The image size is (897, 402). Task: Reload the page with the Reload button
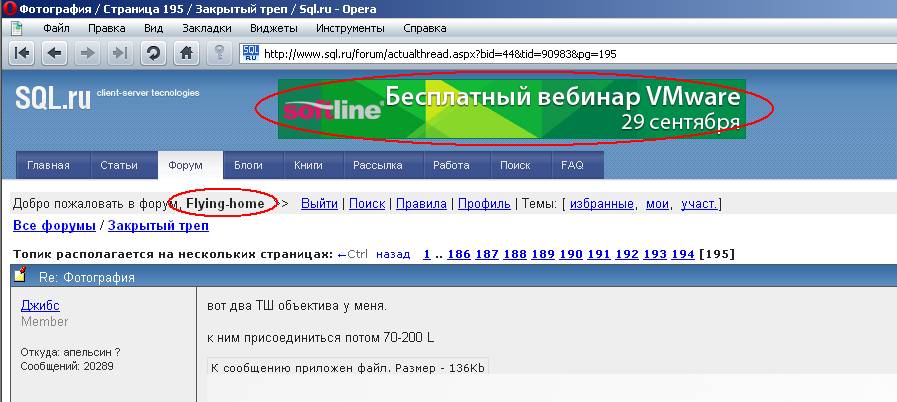click(152, 53)
